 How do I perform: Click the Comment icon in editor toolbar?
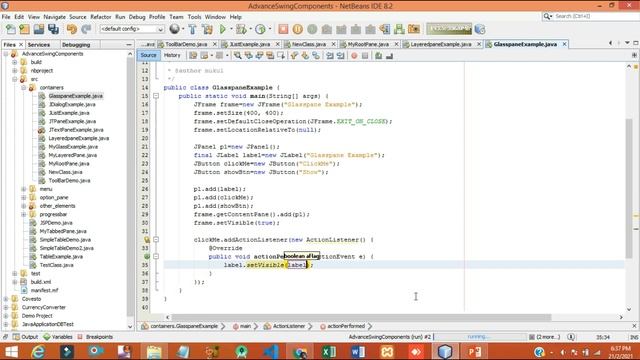point(378,56)
